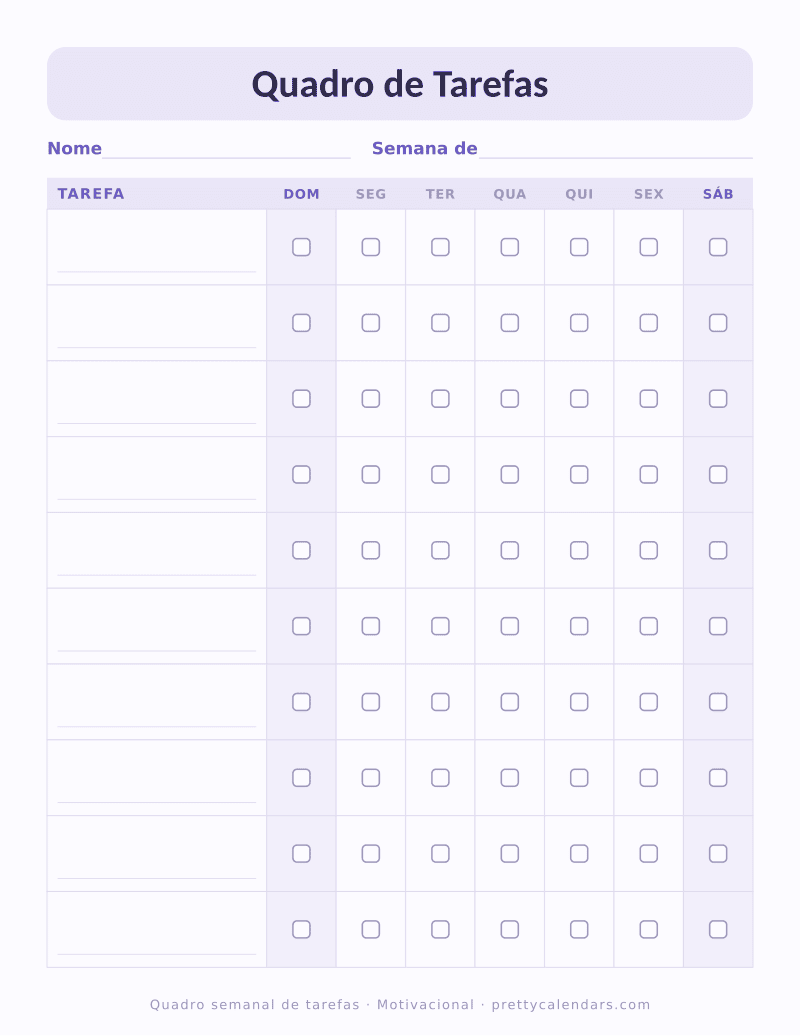
Task: Check the DOM box in first task row
Action: [x=301, y=247]
